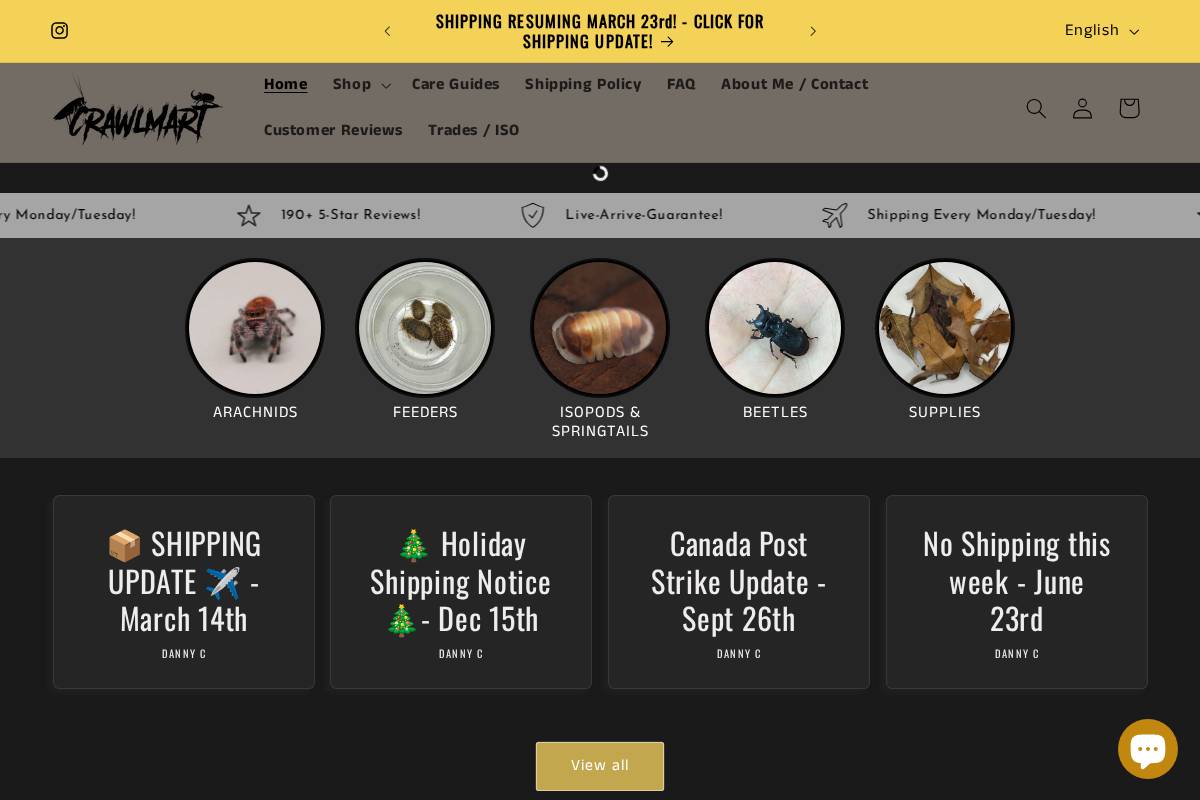This screenshot has width=1200, height=800.
Task: Click the Crawlmart logo
Action: 137,111
